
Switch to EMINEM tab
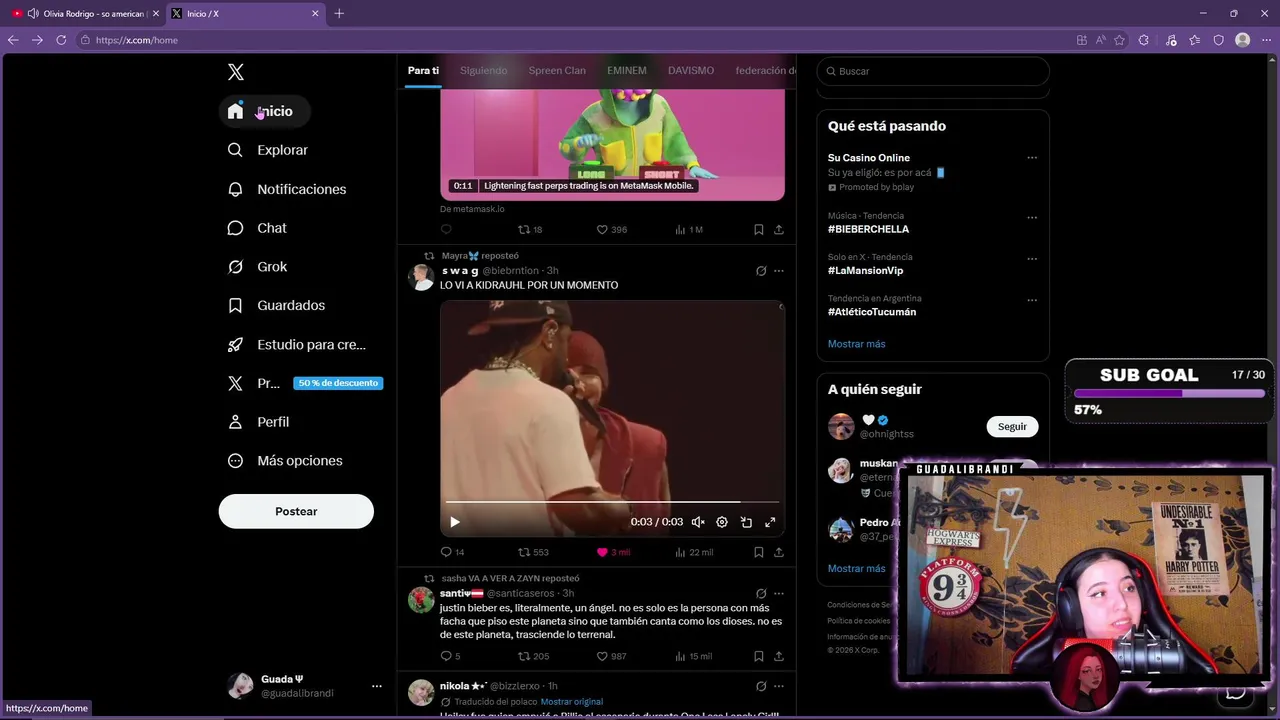point(627,71)
